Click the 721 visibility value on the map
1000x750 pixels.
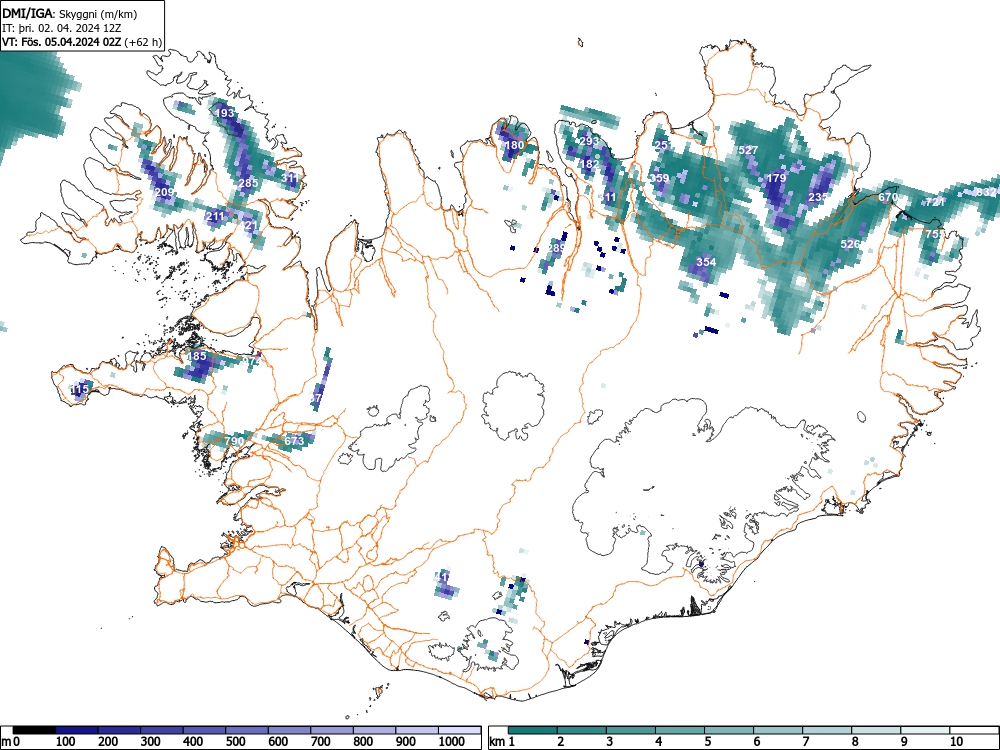935,202
